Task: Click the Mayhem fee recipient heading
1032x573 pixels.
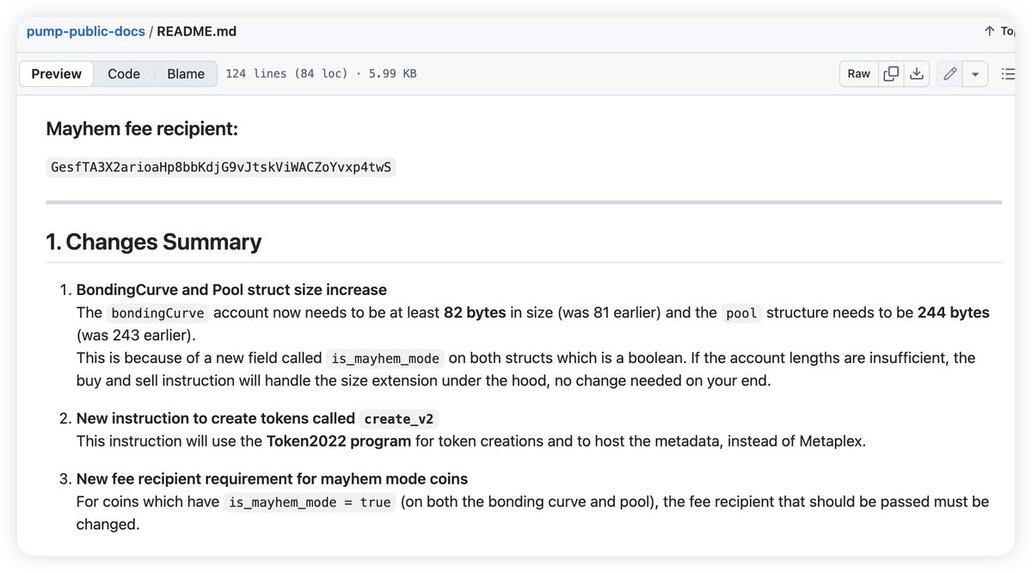Action: pos(142,128)
